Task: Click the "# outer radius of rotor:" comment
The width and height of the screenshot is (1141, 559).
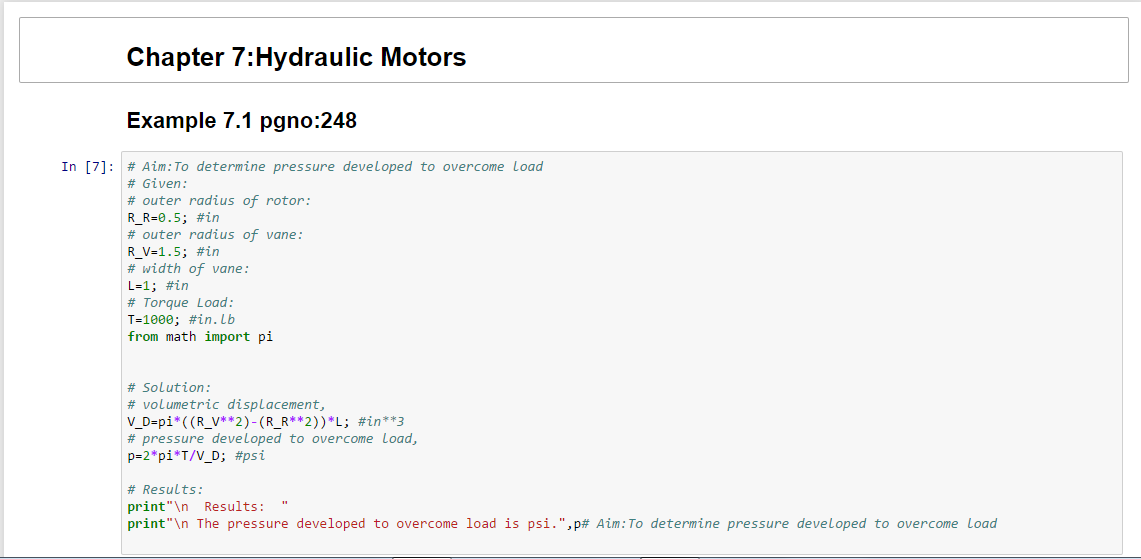Action: click(x=219, y=201)
